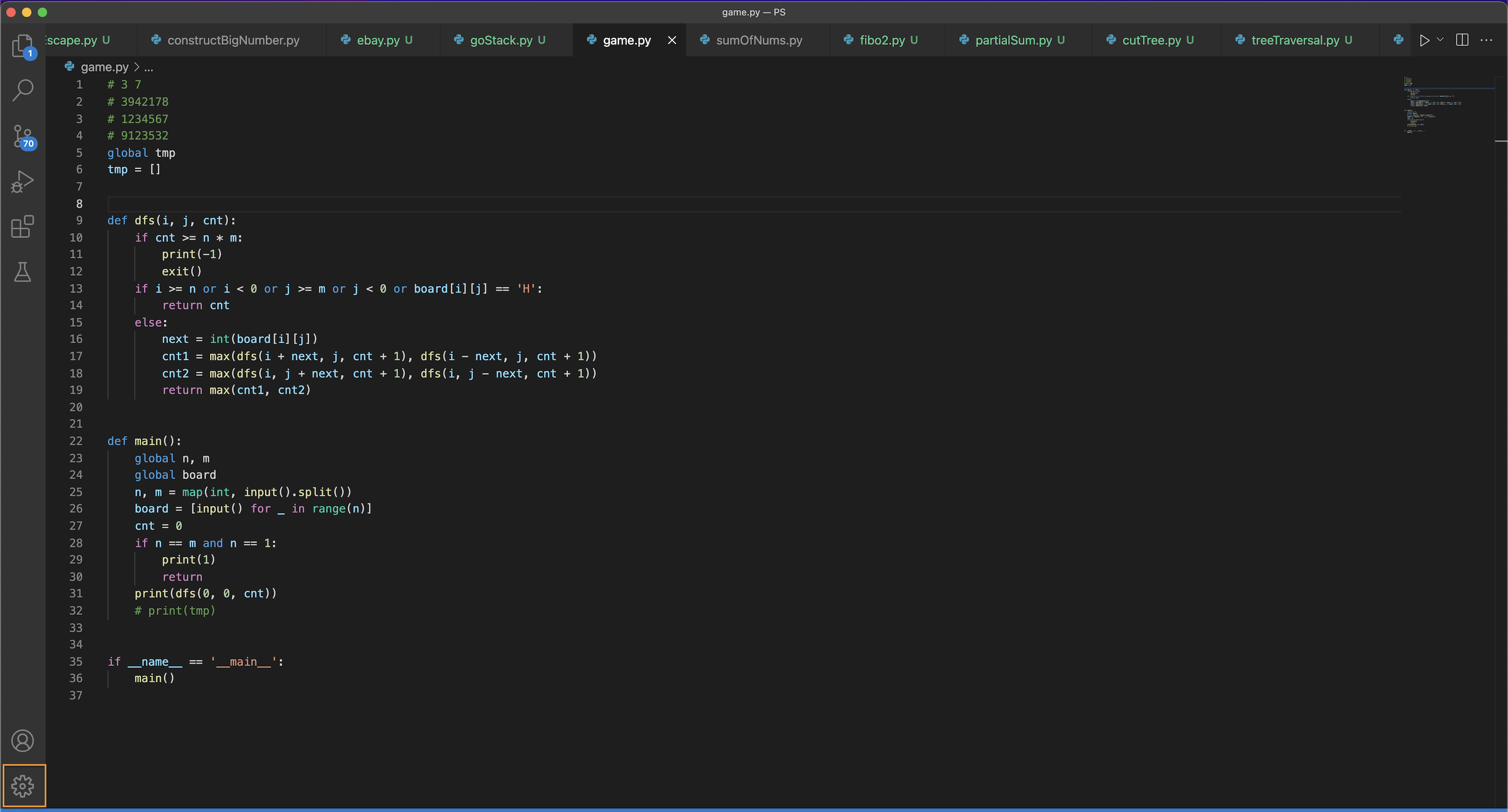Open the Accounts icon in activity bar
The image size is (1508, 812).
click(x=22, y=740)
